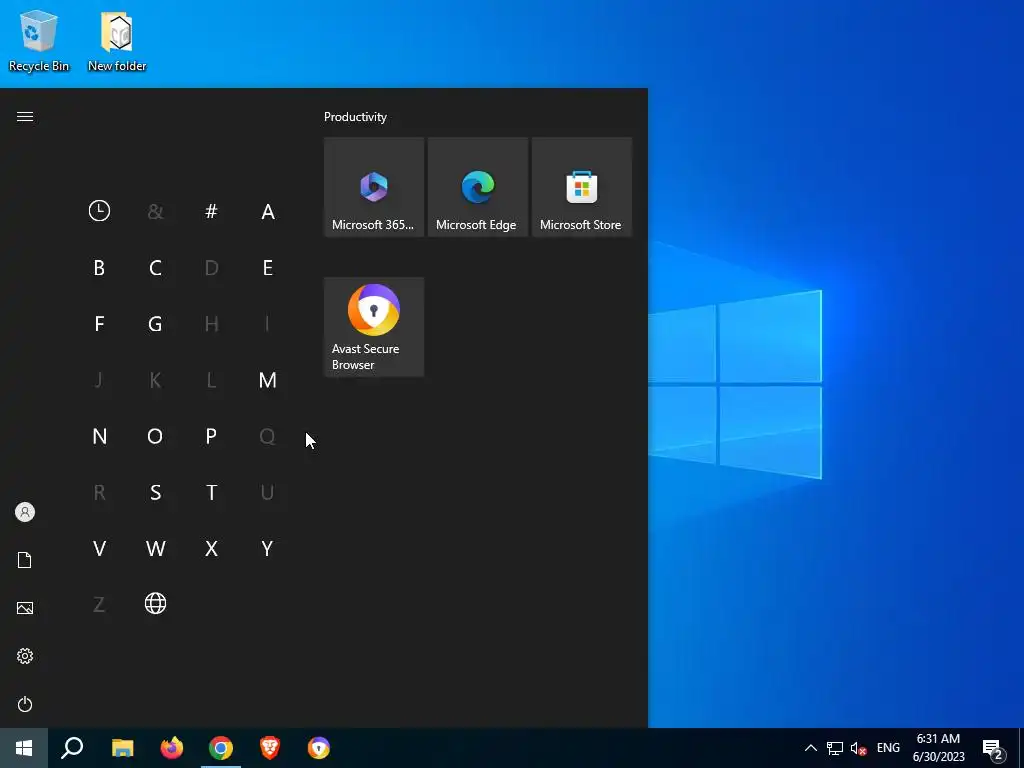The image size is (1024, 768).
Task: Select letter P in alphabet grid
Action: pyautogui.click(x=211, y=436)
